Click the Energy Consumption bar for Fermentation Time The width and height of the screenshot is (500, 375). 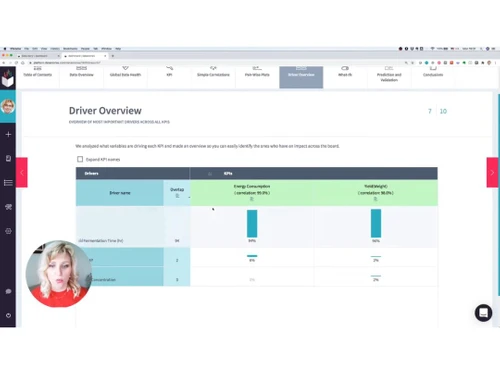click(252, 224)
